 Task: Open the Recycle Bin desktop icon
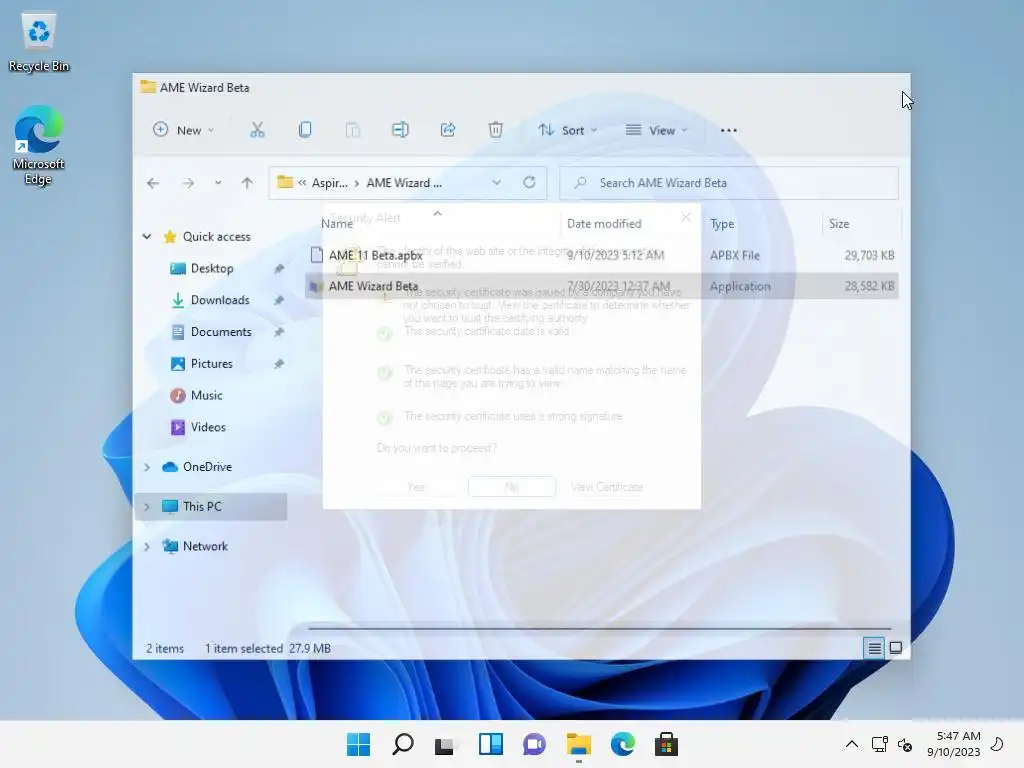39,42
